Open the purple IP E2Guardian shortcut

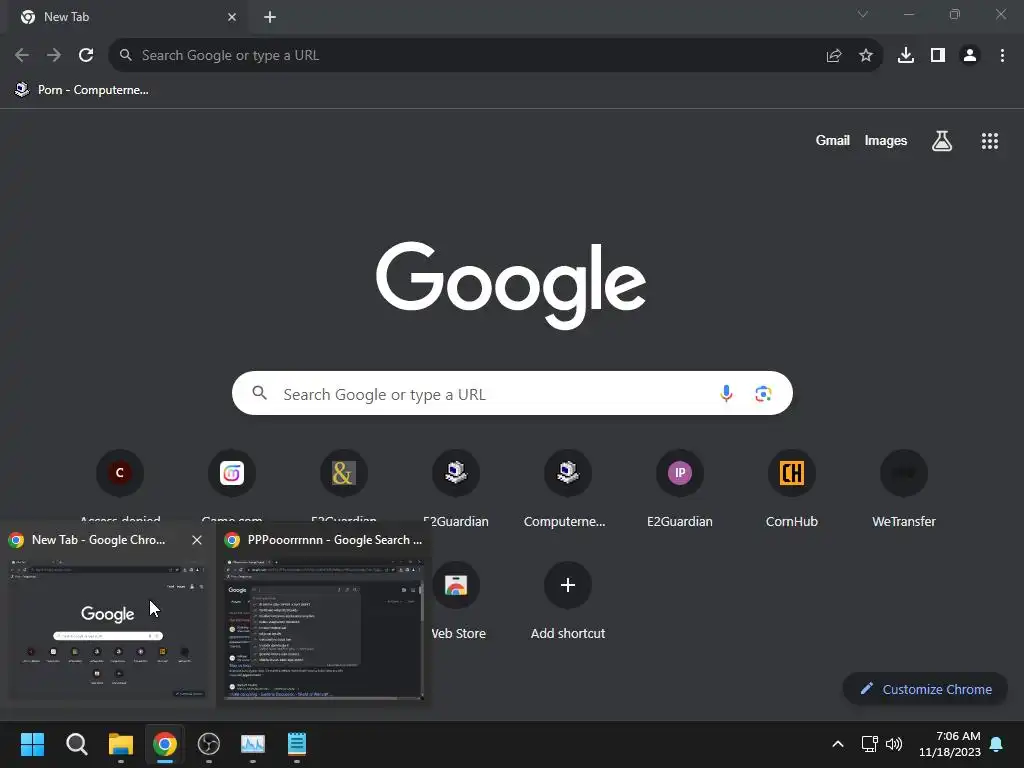click(680, 488)
